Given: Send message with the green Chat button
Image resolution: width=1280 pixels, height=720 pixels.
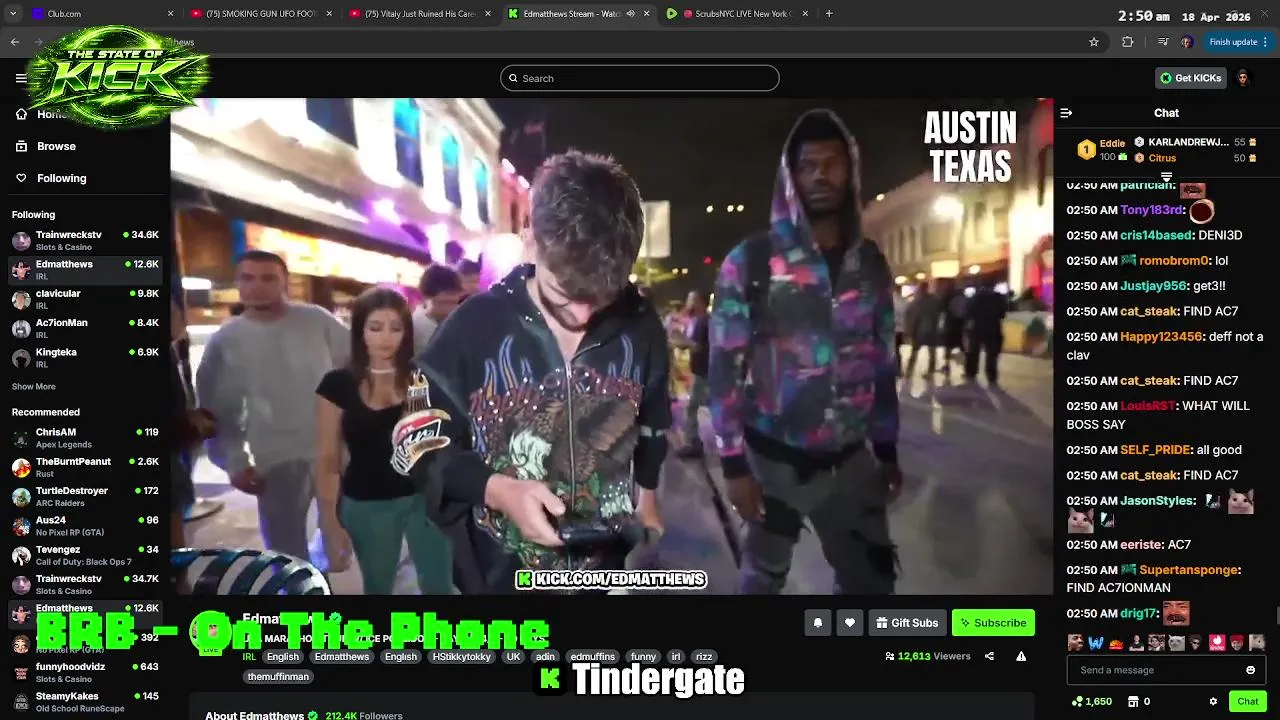Looking at the screenshot, I should coord(1247,702).
